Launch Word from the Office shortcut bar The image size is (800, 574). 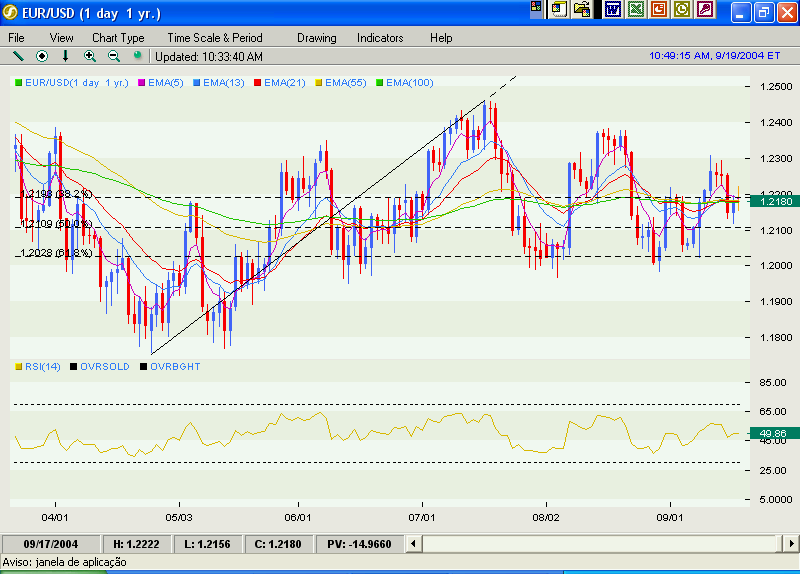pyautogui.click(x=612, y=10)
